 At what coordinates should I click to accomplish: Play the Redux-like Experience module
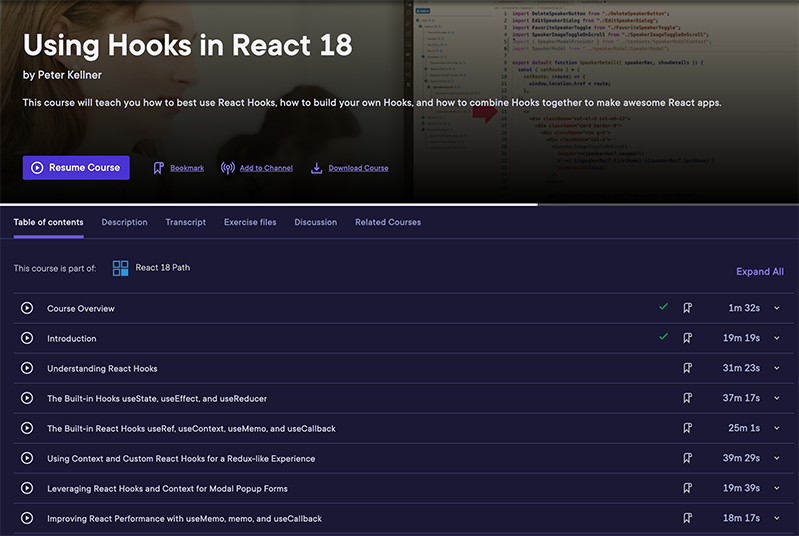click(x=27, y=459)
